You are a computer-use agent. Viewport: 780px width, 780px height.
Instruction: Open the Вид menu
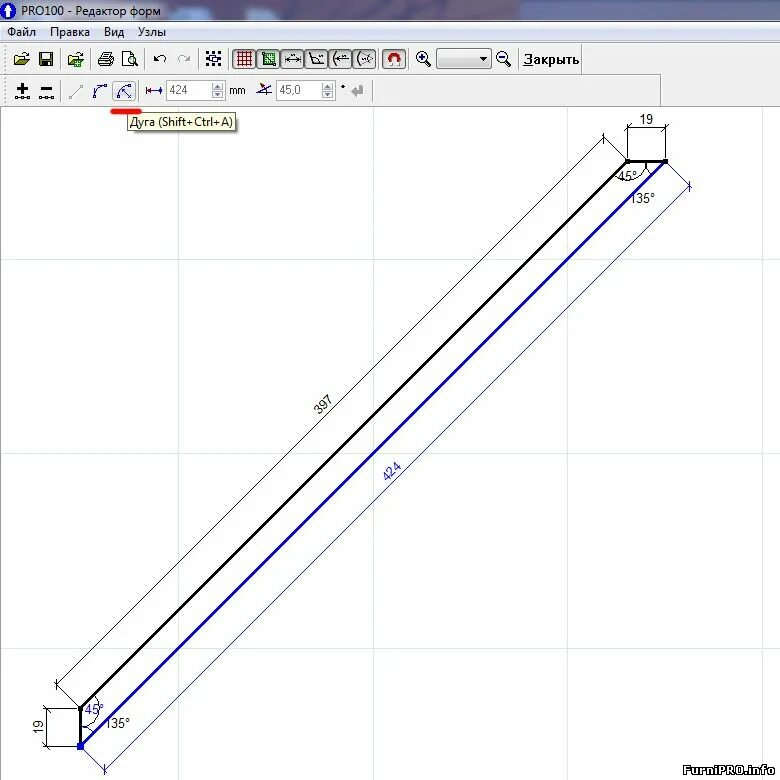[113, 32]
